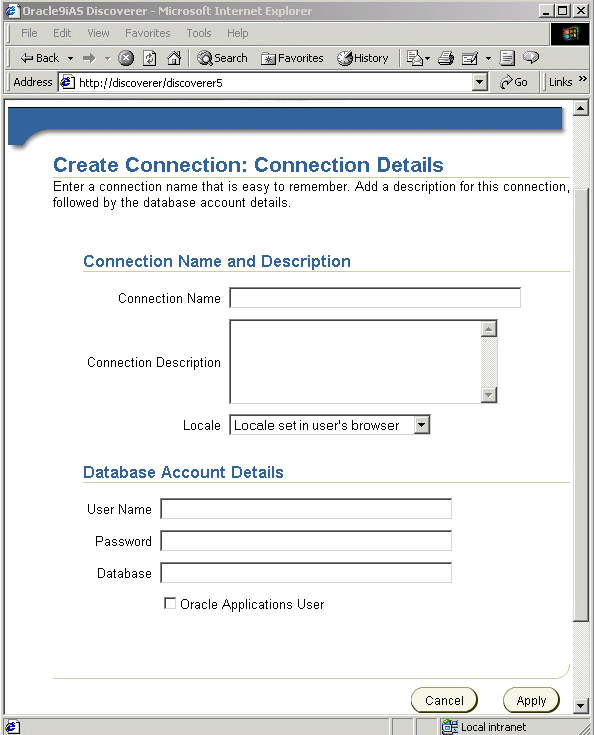Click in the Database field
594x735 pixels.
pyautogui.click(x=306, y=572)
